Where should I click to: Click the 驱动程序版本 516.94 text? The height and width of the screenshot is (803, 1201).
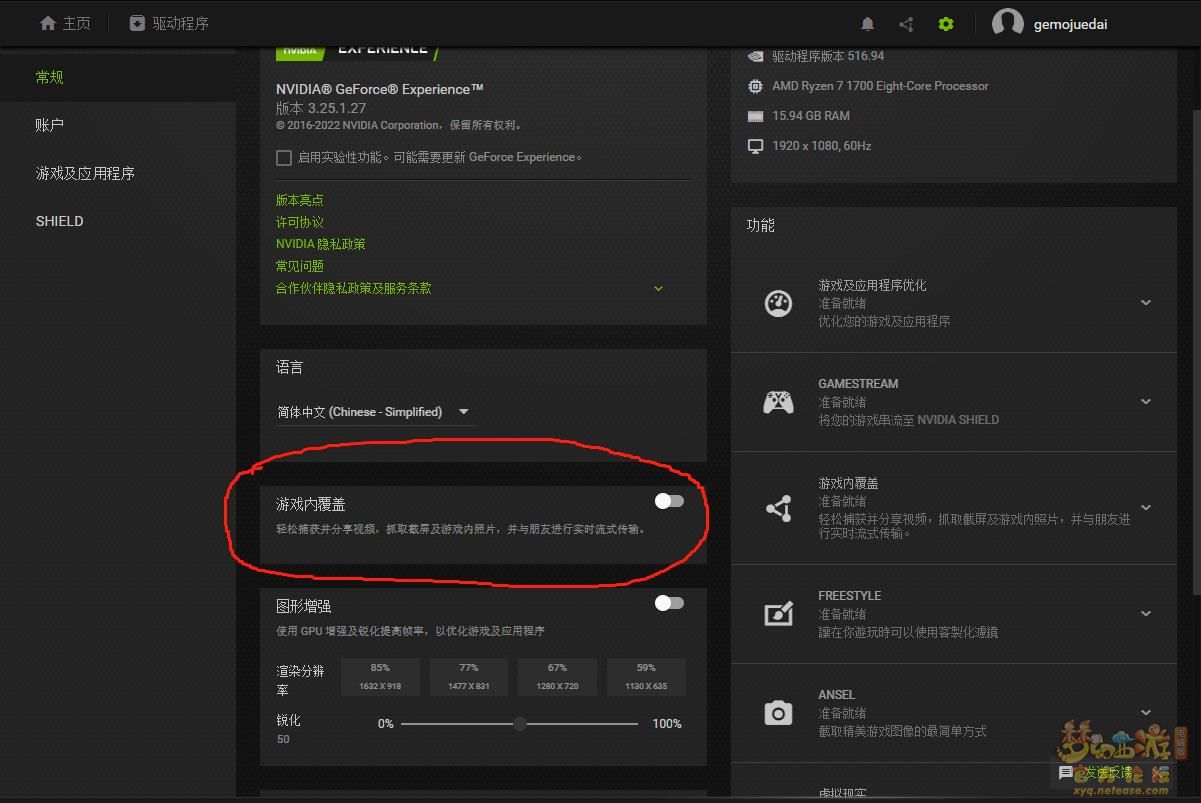828,56
